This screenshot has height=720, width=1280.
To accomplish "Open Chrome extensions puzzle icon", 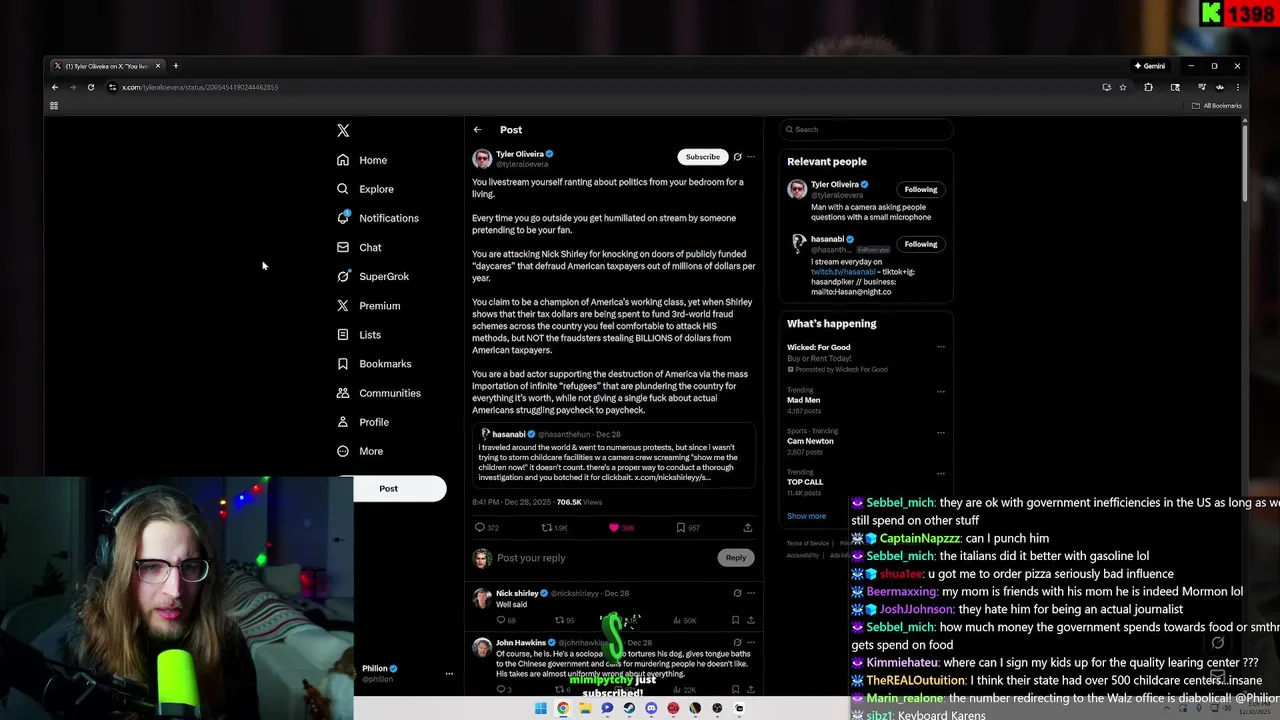I will pyautogui.click(x=1148, y=87).
